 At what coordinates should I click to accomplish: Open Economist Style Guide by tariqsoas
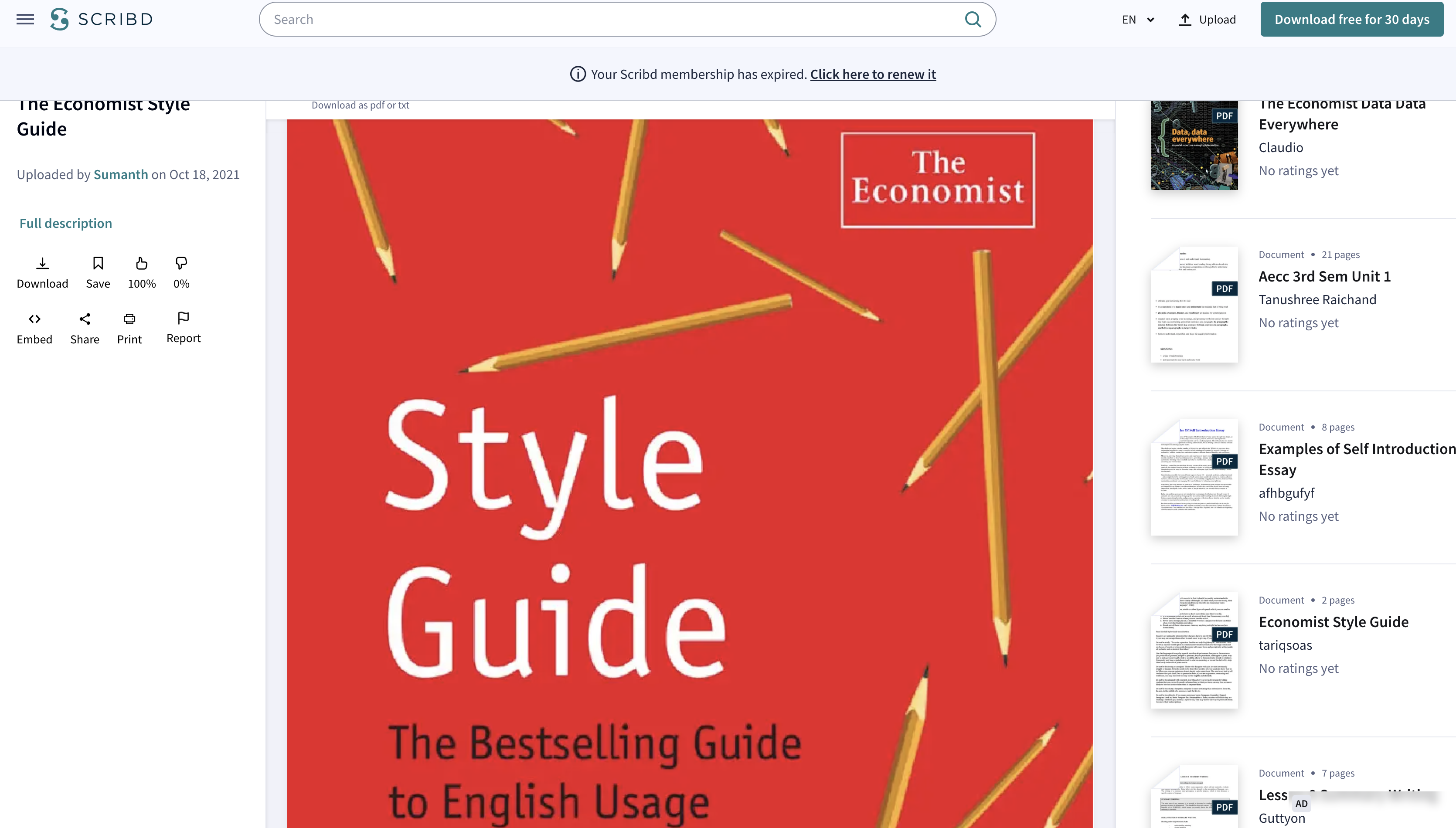coord(1333,621)
